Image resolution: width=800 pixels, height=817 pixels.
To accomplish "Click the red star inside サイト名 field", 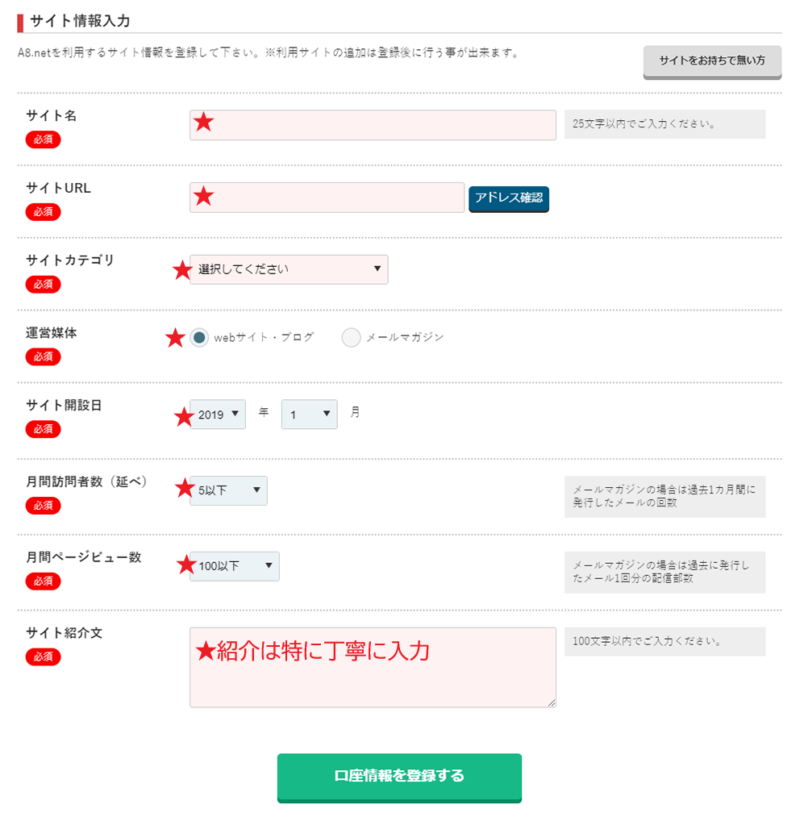I will coord(204,123).
